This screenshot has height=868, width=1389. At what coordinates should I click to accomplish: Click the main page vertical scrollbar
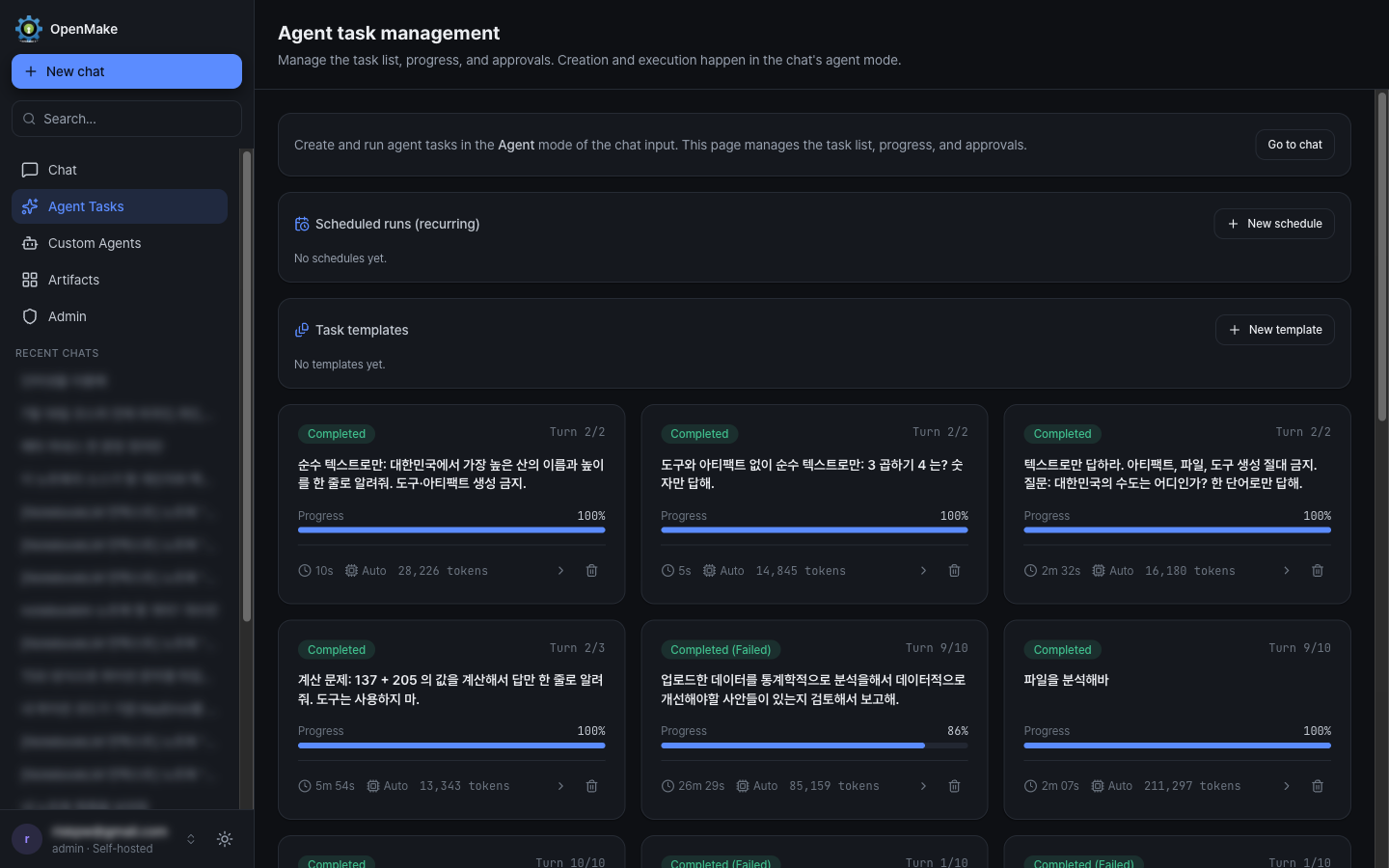(x=1381, y=256)
